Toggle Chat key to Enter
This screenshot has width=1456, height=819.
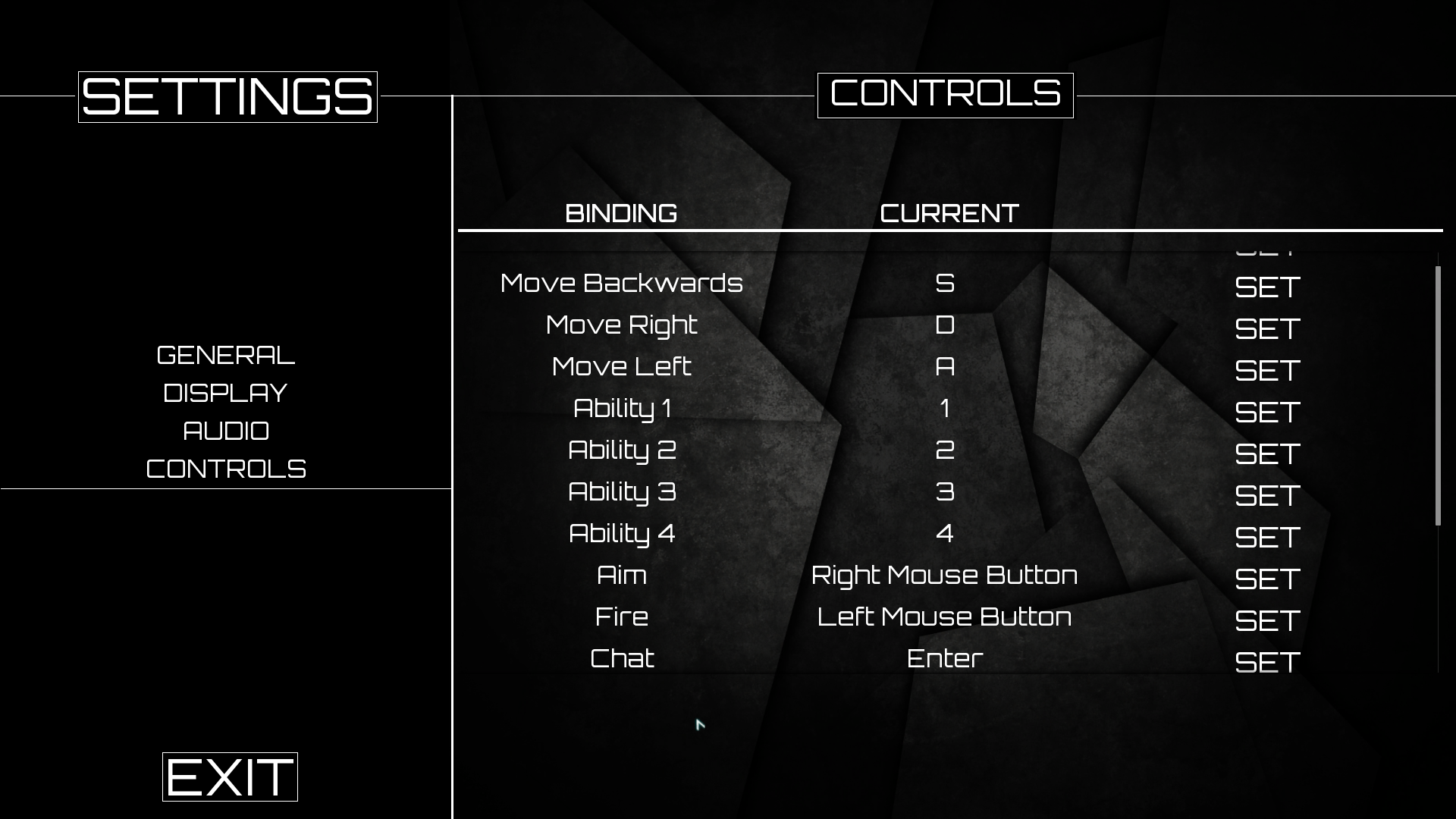pos(1266,659)
